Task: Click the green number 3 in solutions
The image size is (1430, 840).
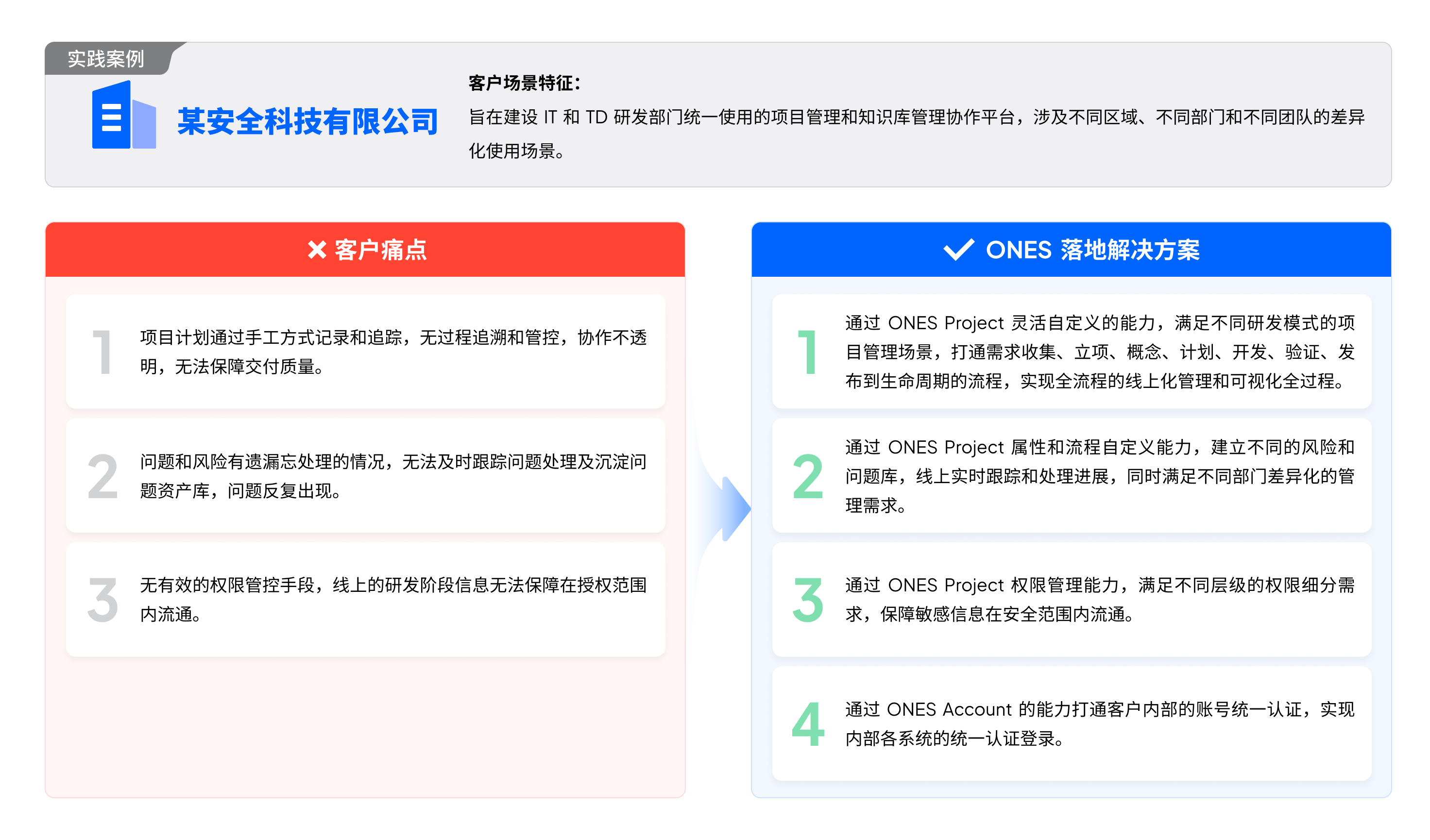Action: (807, 600)
